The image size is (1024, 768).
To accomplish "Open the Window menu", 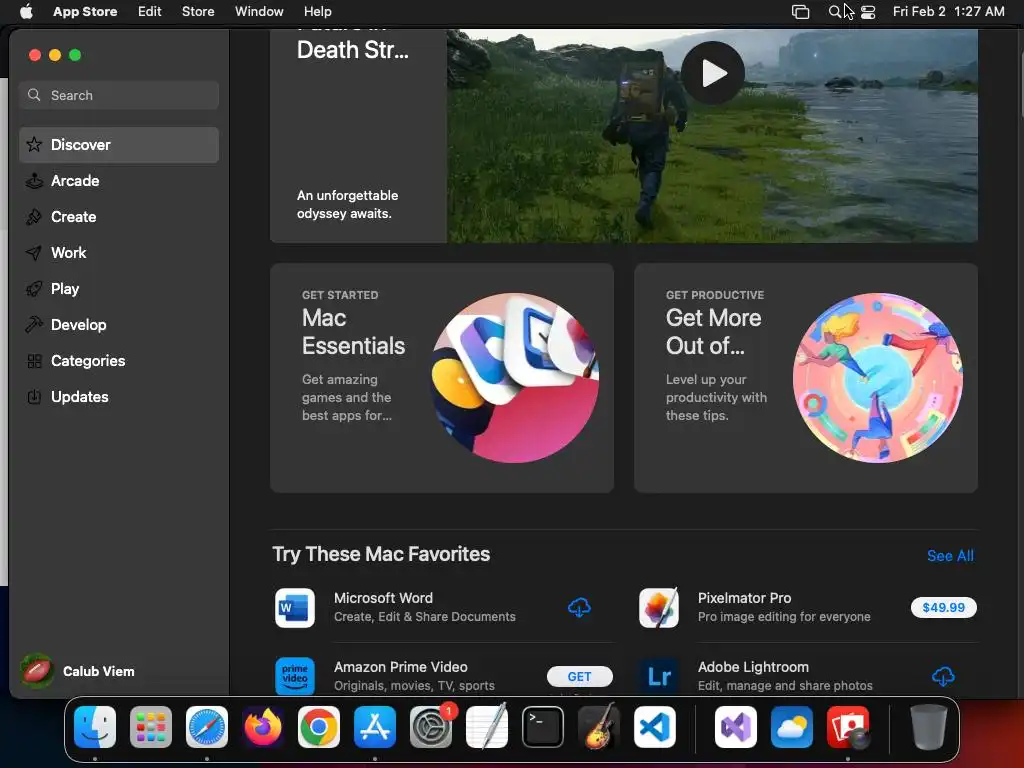I will (x=259, y=11).
